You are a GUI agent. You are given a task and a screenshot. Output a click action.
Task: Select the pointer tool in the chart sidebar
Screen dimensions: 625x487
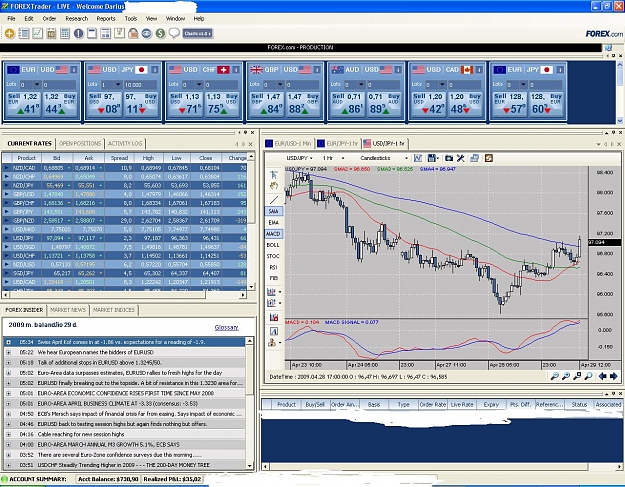pyautogui.click(x=273, y=175)
